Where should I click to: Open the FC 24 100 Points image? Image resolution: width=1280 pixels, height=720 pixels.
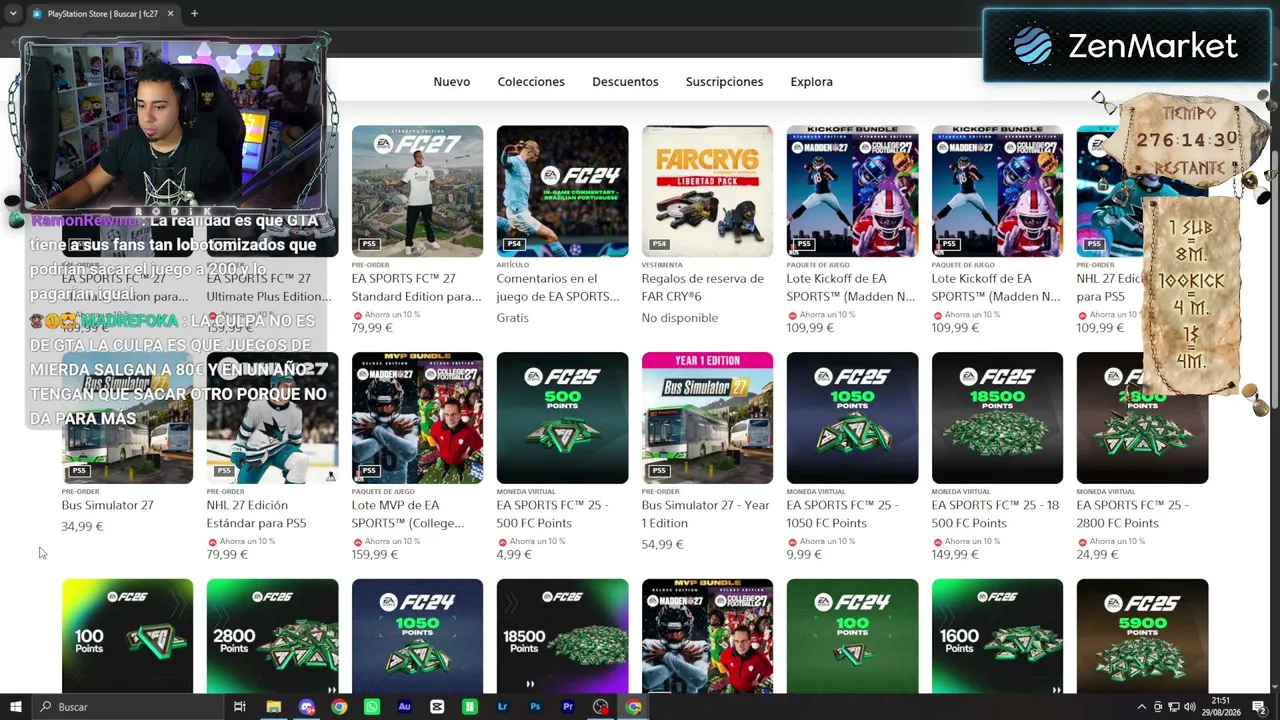pos(852,636)
